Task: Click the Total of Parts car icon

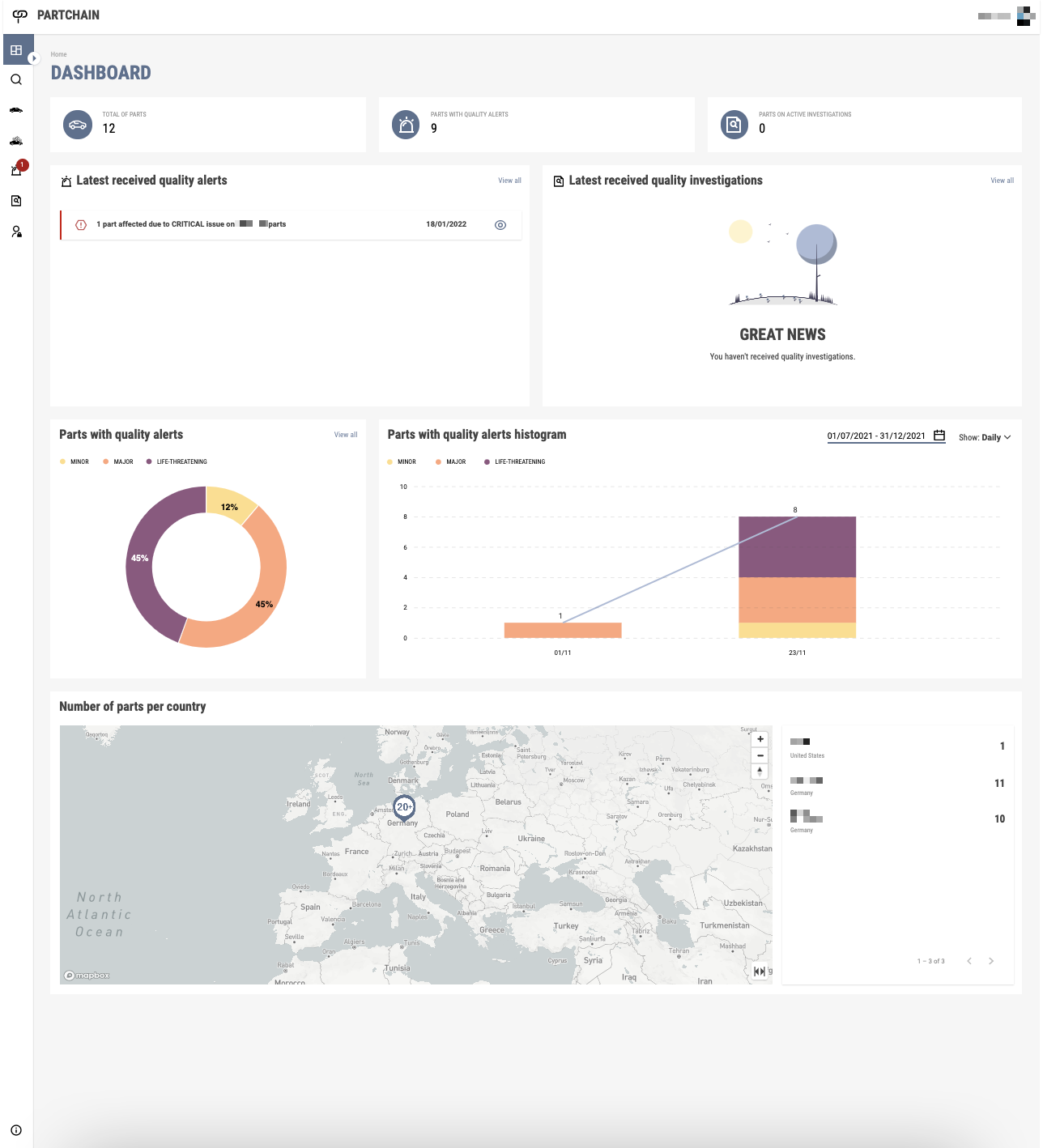Action: point(78,125)
